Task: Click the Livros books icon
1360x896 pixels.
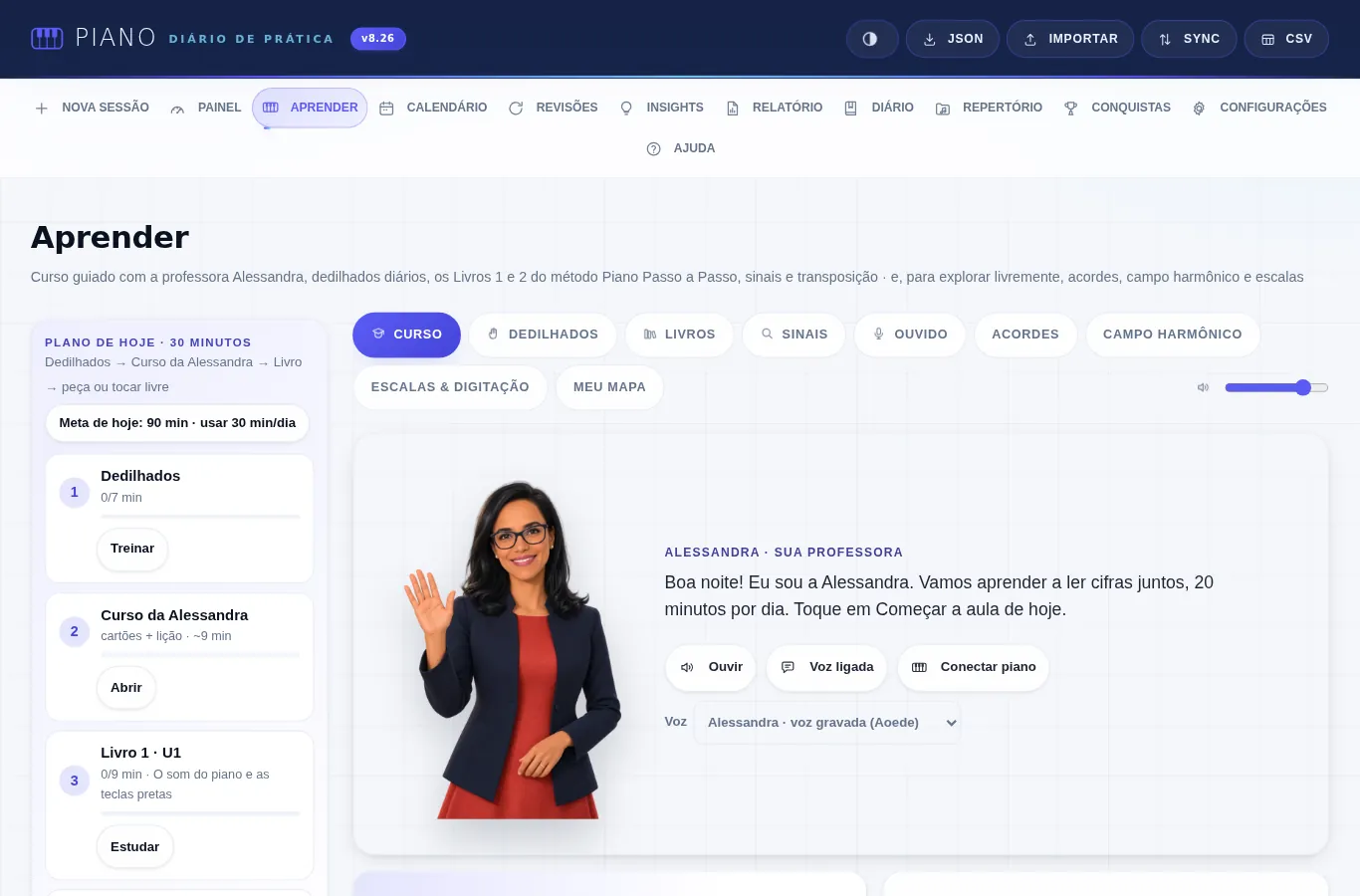Action: click(x=650, y=335)
